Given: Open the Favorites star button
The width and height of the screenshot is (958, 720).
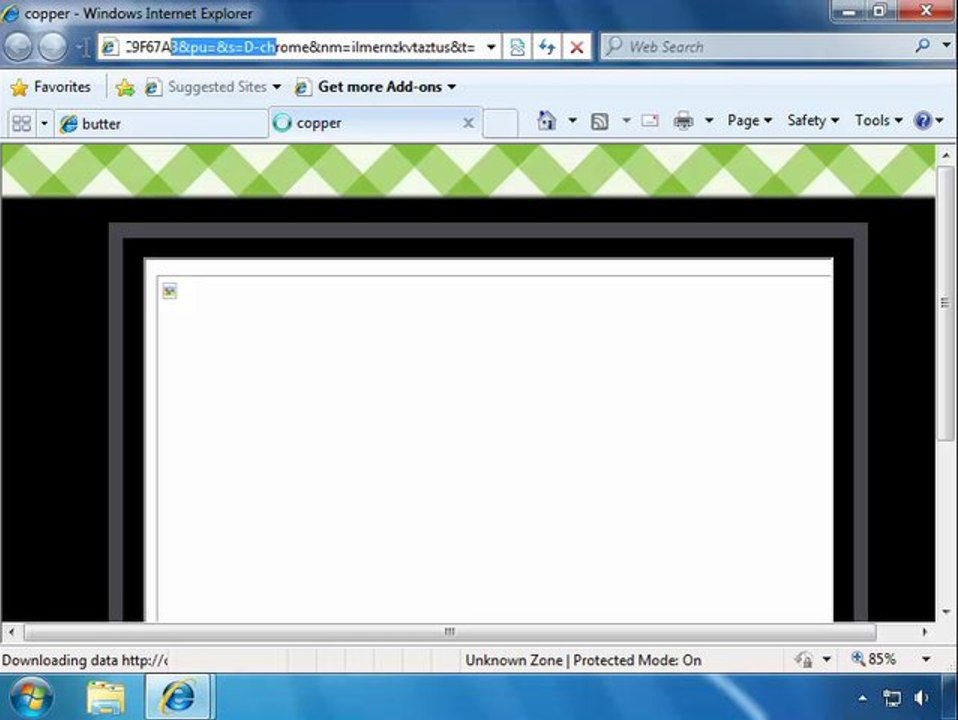Looking at the screenshot, I should (x=50, y=87).
